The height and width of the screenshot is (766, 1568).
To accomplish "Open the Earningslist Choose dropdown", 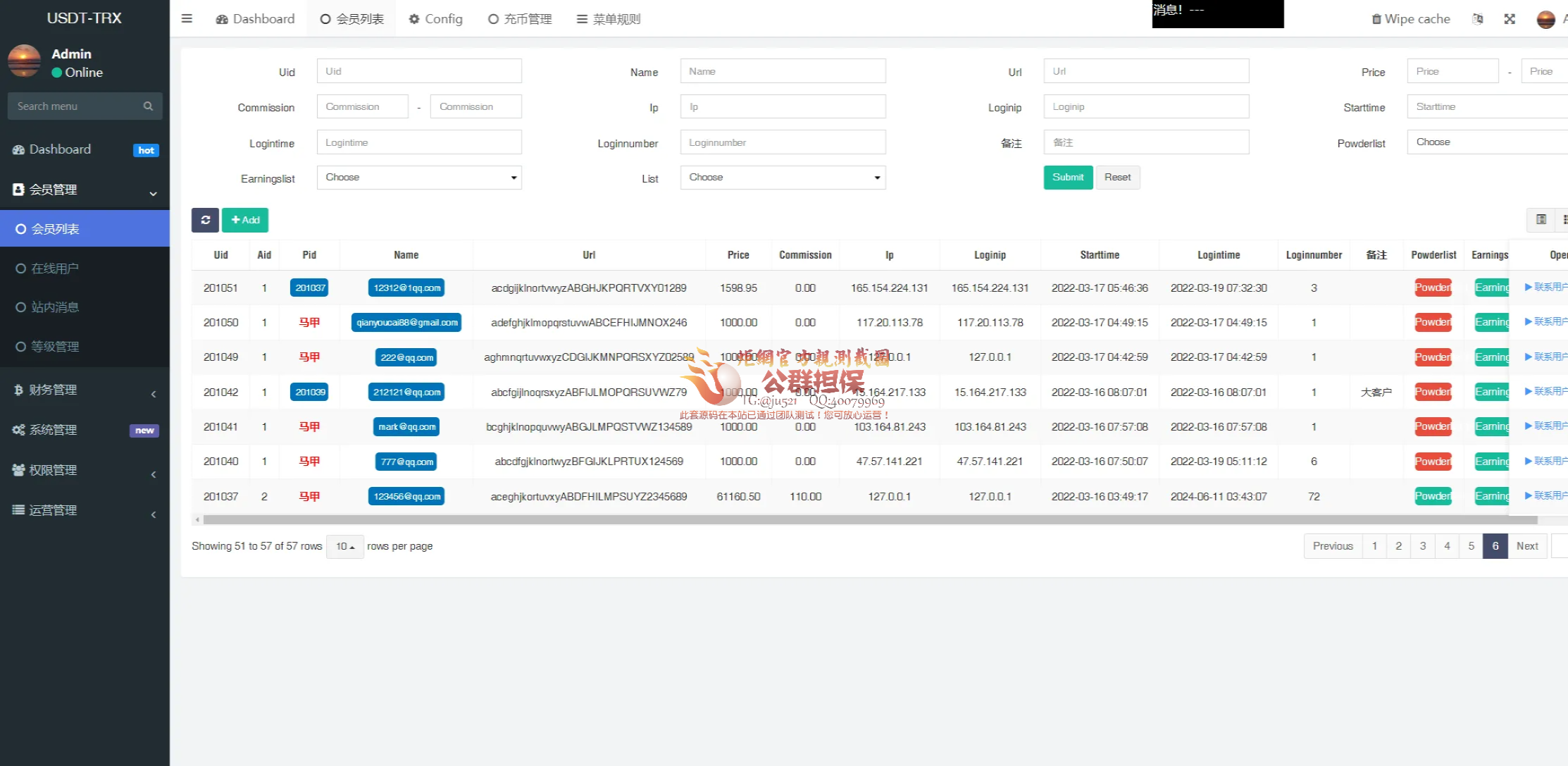I will (x=419, y=178).
